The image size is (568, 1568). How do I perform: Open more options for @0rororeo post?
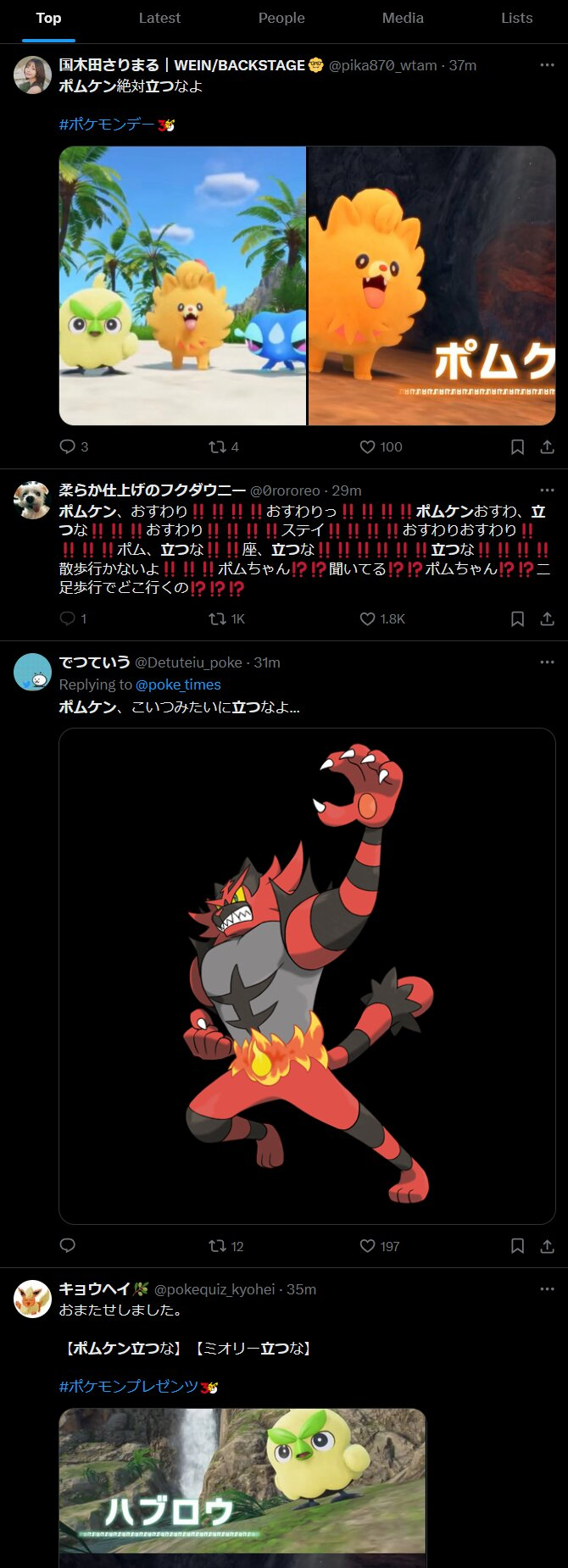547,490
